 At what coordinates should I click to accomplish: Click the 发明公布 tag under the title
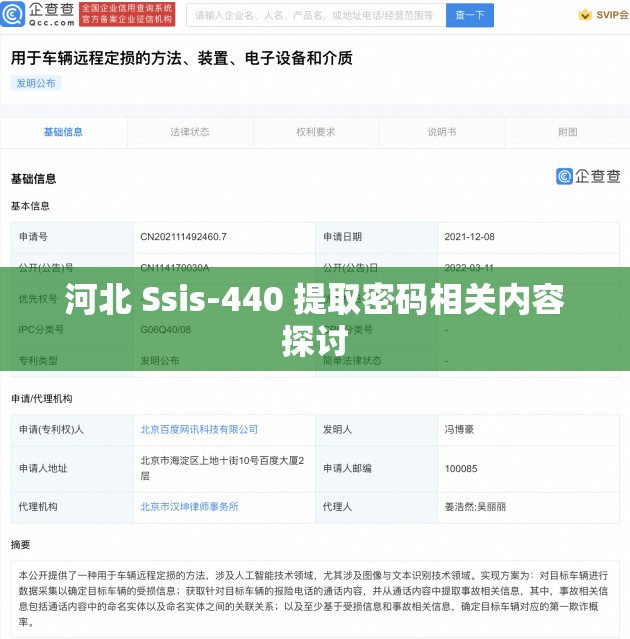point(36,83)
